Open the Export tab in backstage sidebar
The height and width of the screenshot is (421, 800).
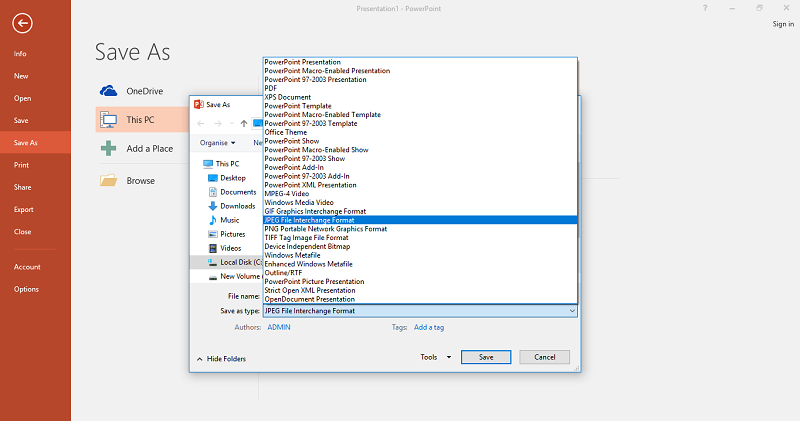click(23, 209)
